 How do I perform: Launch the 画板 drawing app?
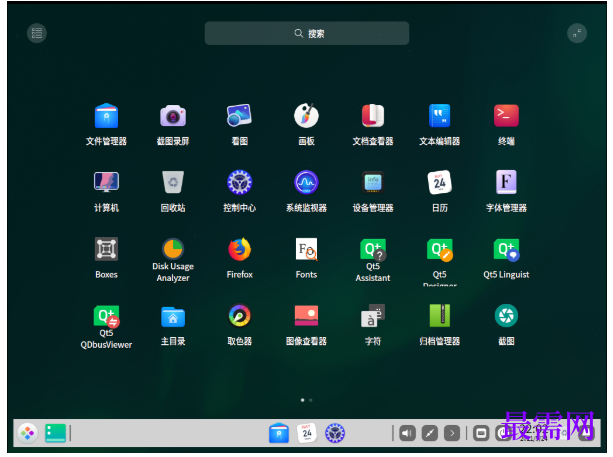(x=306, y=116)
